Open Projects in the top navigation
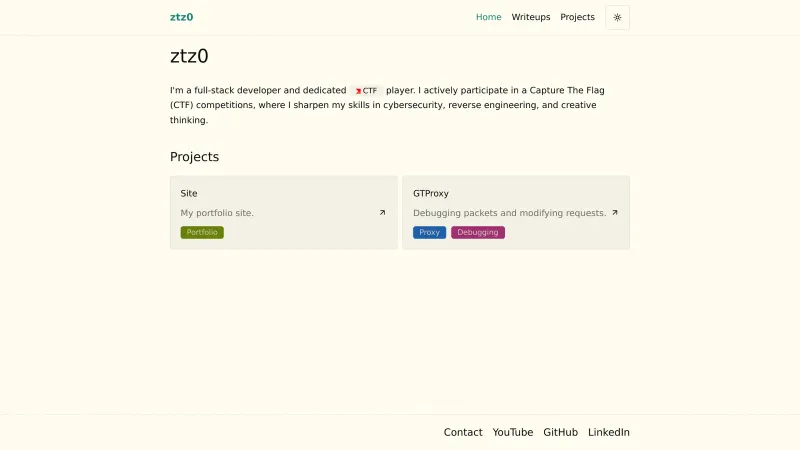The height and width of the screenshot is (450, 800). tap(577, 17)
